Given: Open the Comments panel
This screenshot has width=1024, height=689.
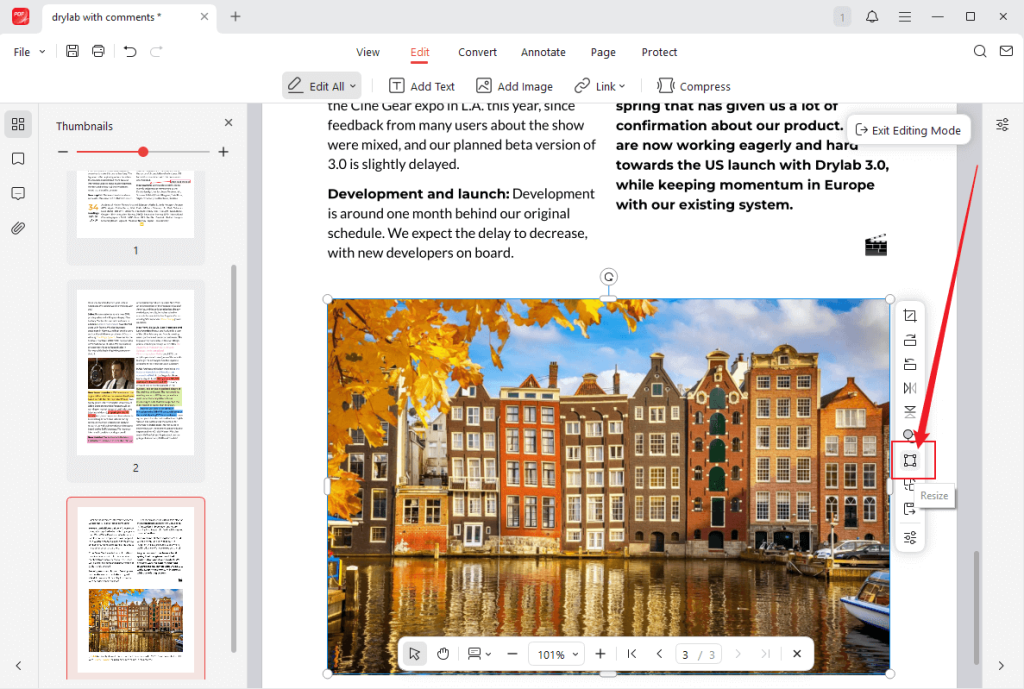Looking at the screenshot, I should pyautogui.click(x=18, y=193).
